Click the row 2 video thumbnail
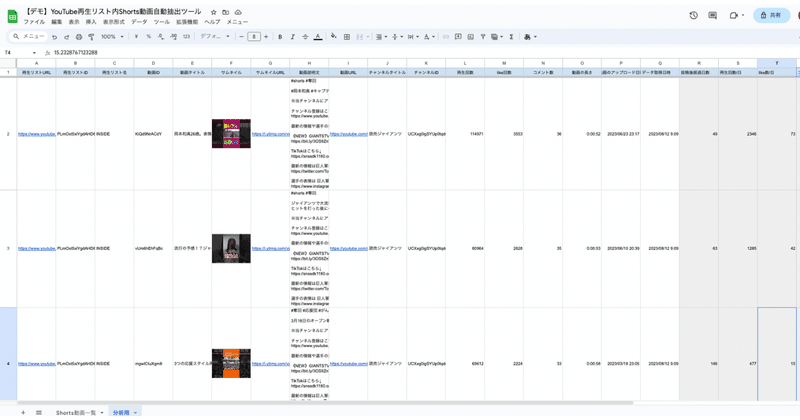 pyautogui.click(x=231, y=134)
